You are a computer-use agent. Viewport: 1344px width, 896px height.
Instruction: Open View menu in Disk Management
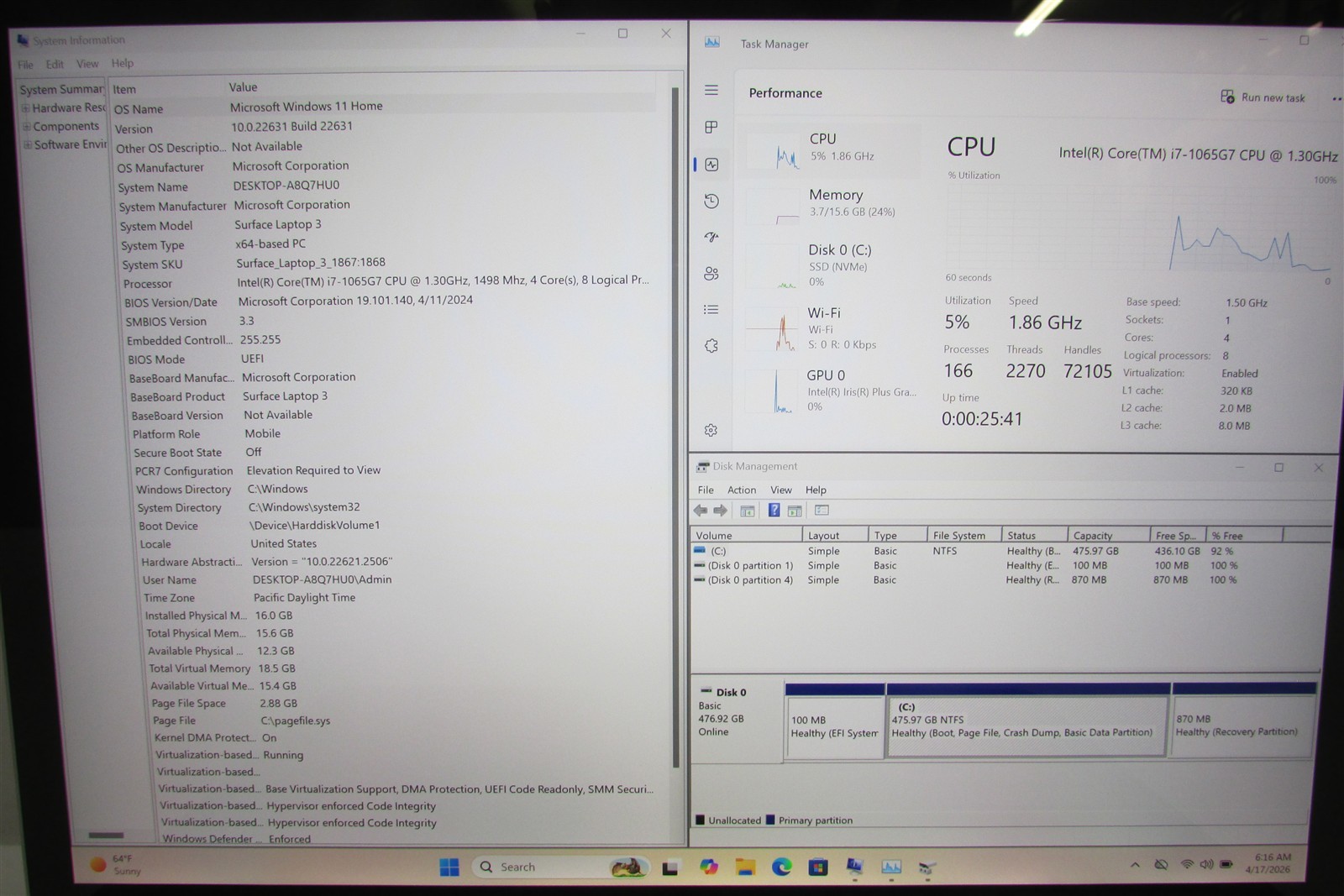pyautogui.click(x=781, y=490)
